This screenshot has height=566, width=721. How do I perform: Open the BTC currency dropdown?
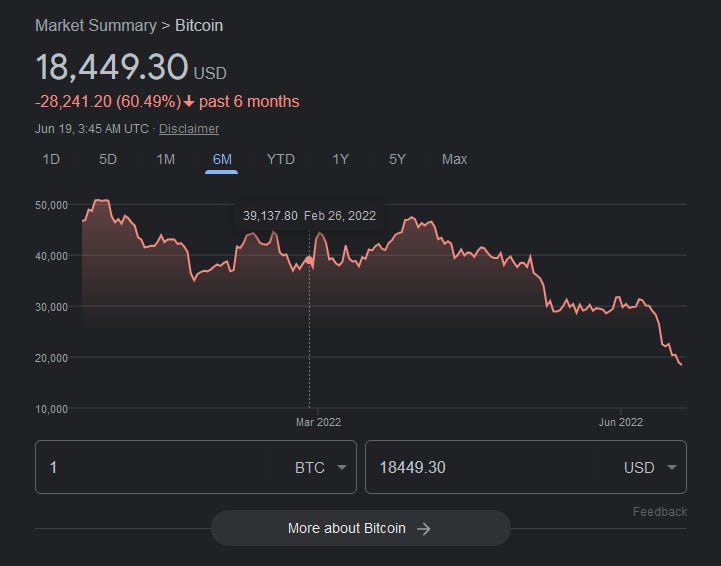pos(320,468)
